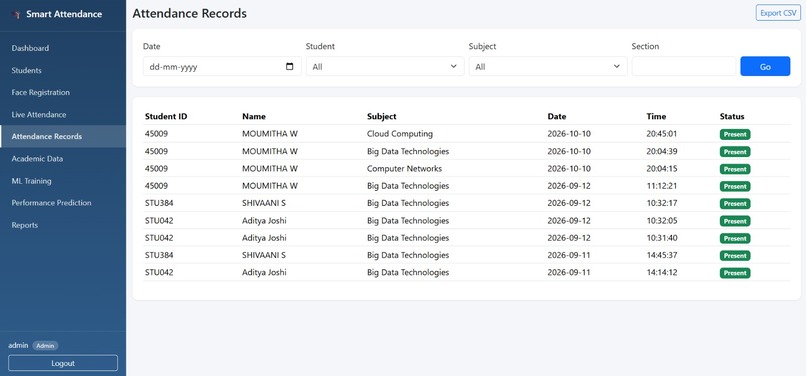Click the Date column header
Viewport: 806px width, 376px height.
point(557,116)
